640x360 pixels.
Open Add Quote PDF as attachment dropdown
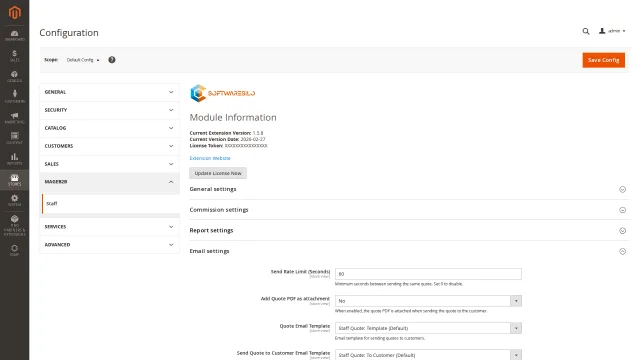coord(428,301)
